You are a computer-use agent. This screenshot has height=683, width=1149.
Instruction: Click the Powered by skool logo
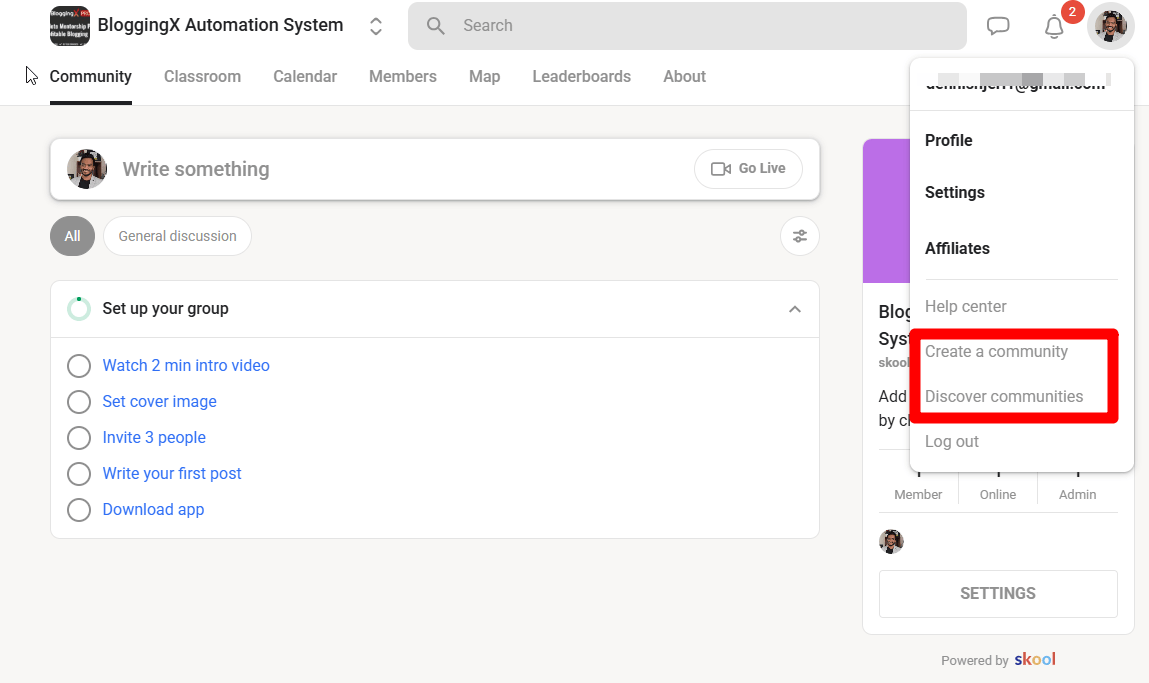pos(1035,659)
